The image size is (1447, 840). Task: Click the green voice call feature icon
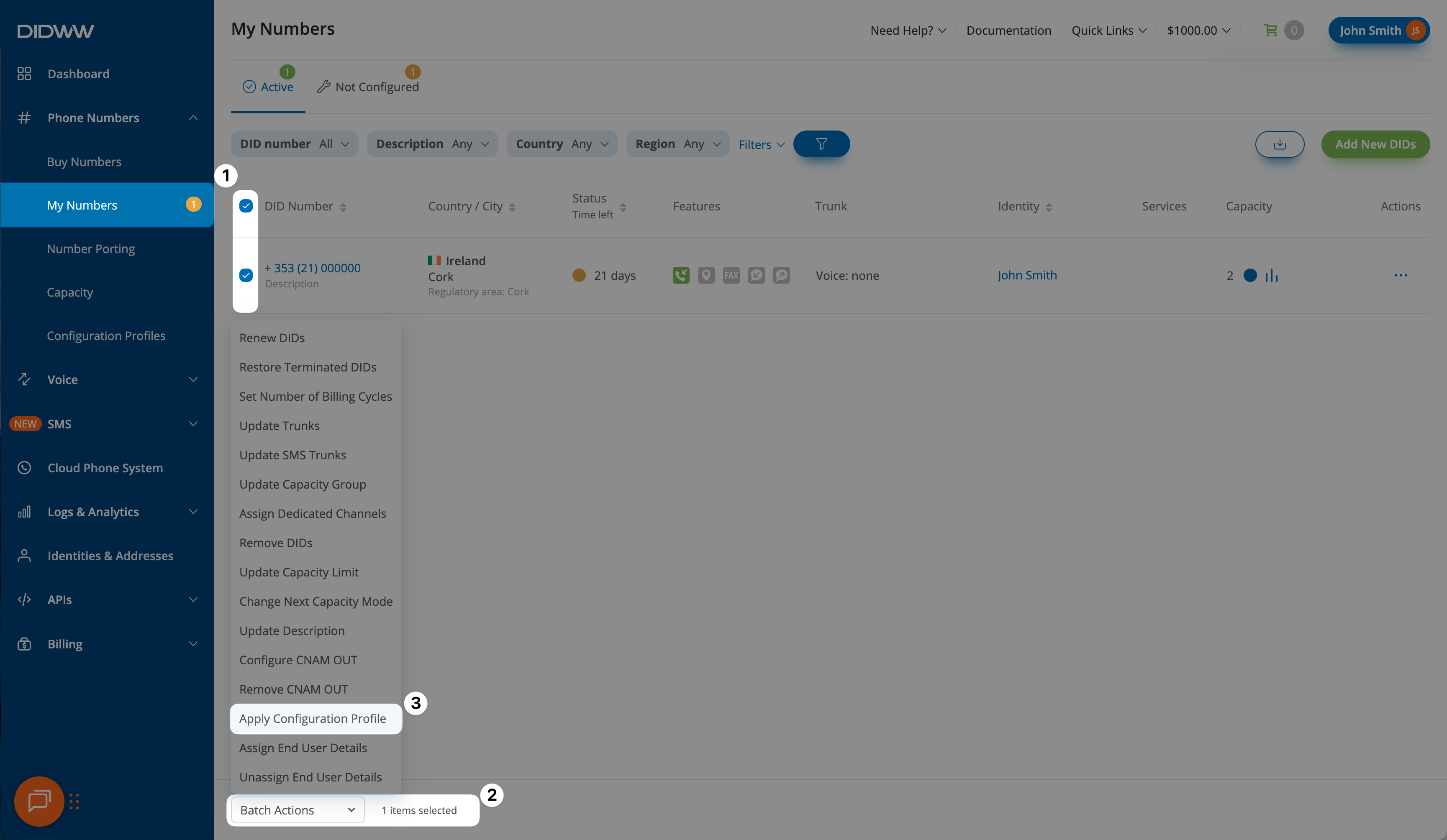681,275
